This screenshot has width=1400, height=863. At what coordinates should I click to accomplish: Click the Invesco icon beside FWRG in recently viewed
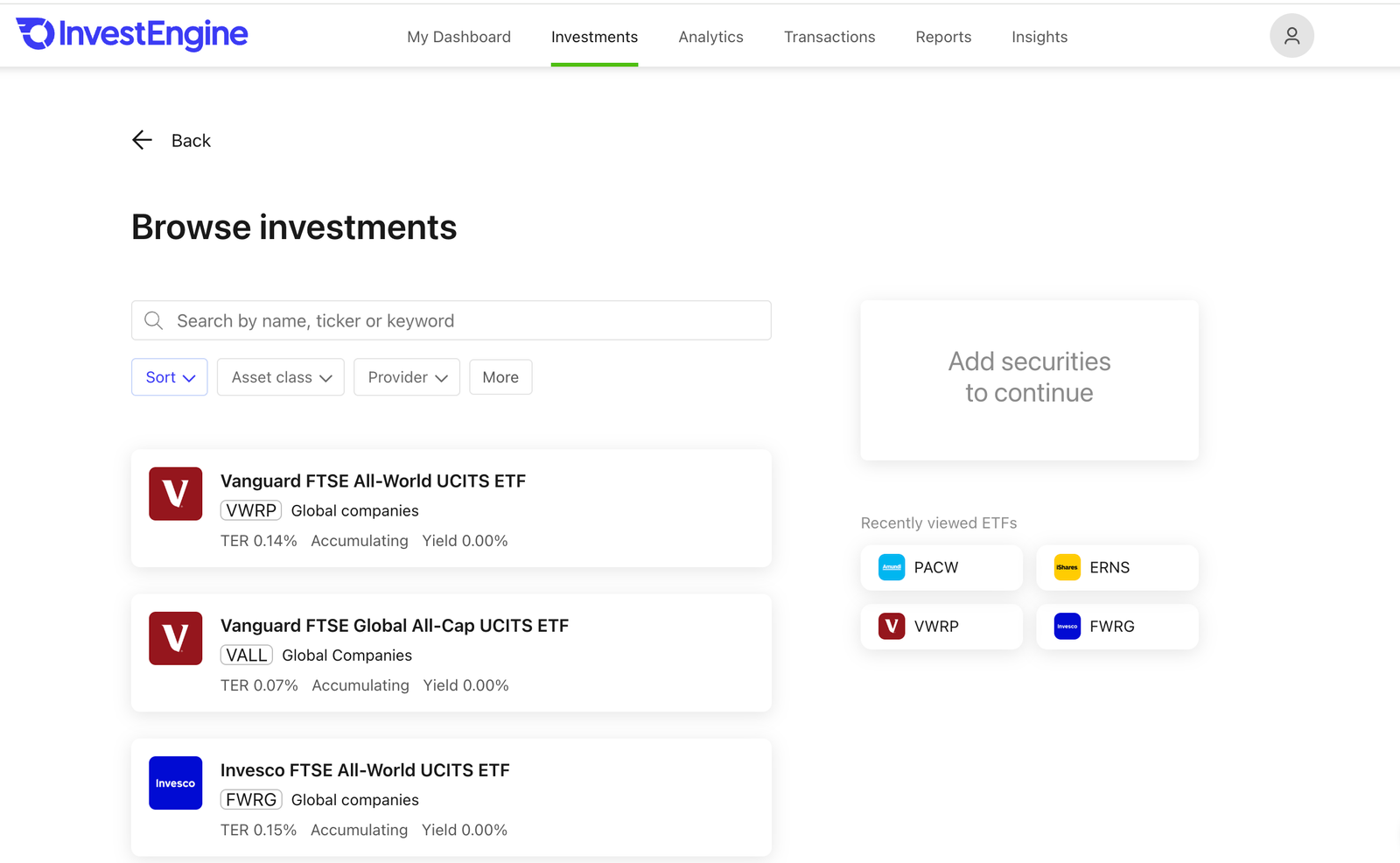[x=1067, y=626]
